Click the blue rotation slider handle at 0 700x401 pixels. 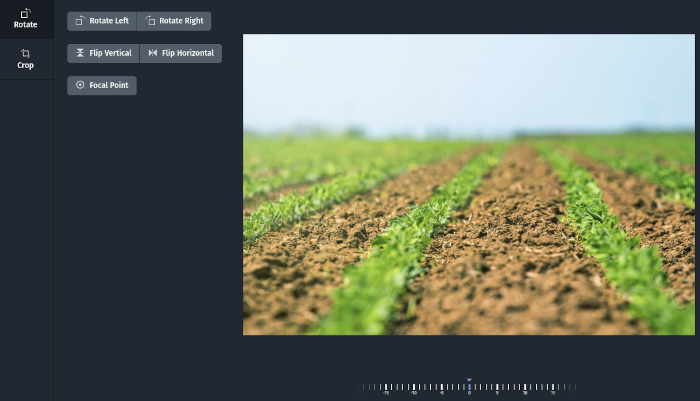(469, 385)
